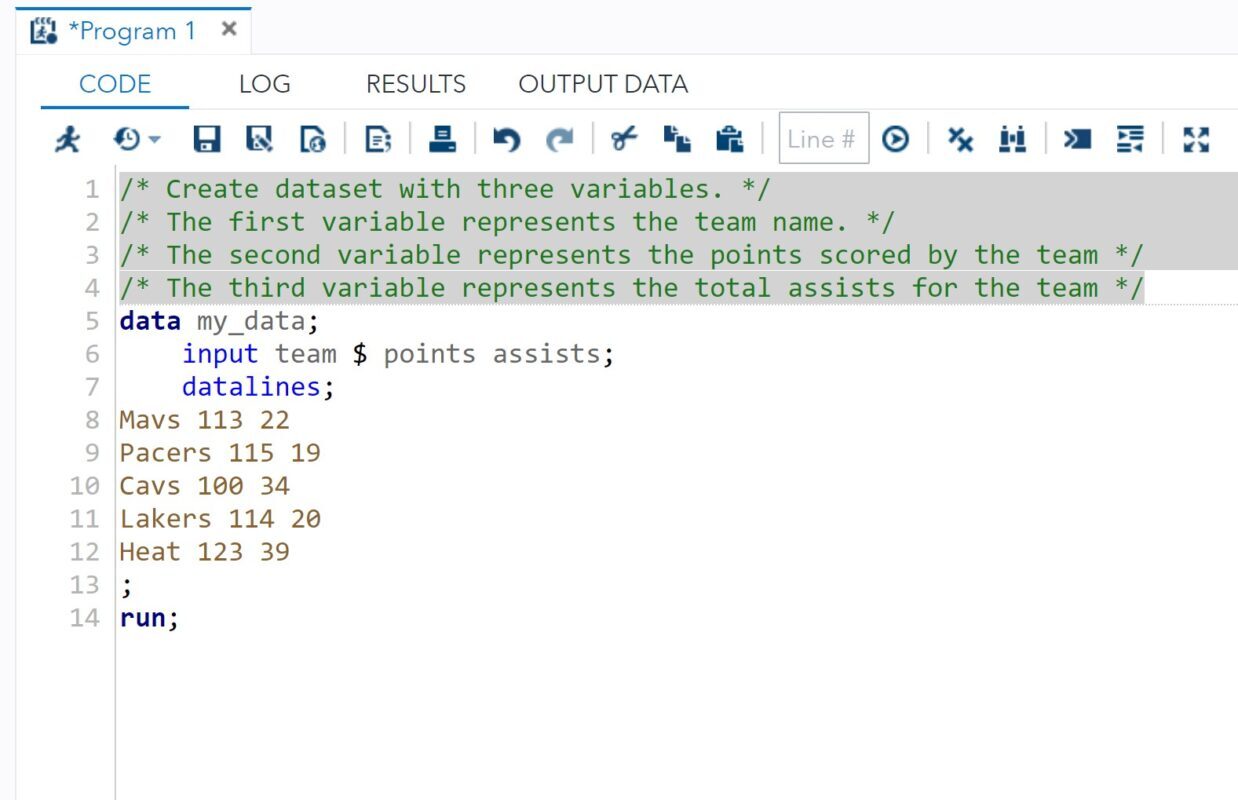Maximize the code editor view

(x=1196, y=140)
